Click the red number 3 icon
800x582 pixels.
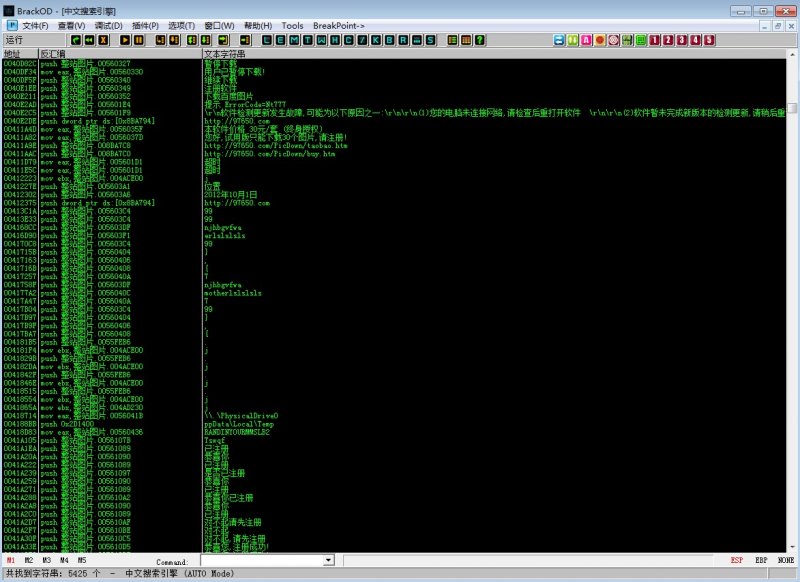682,40
